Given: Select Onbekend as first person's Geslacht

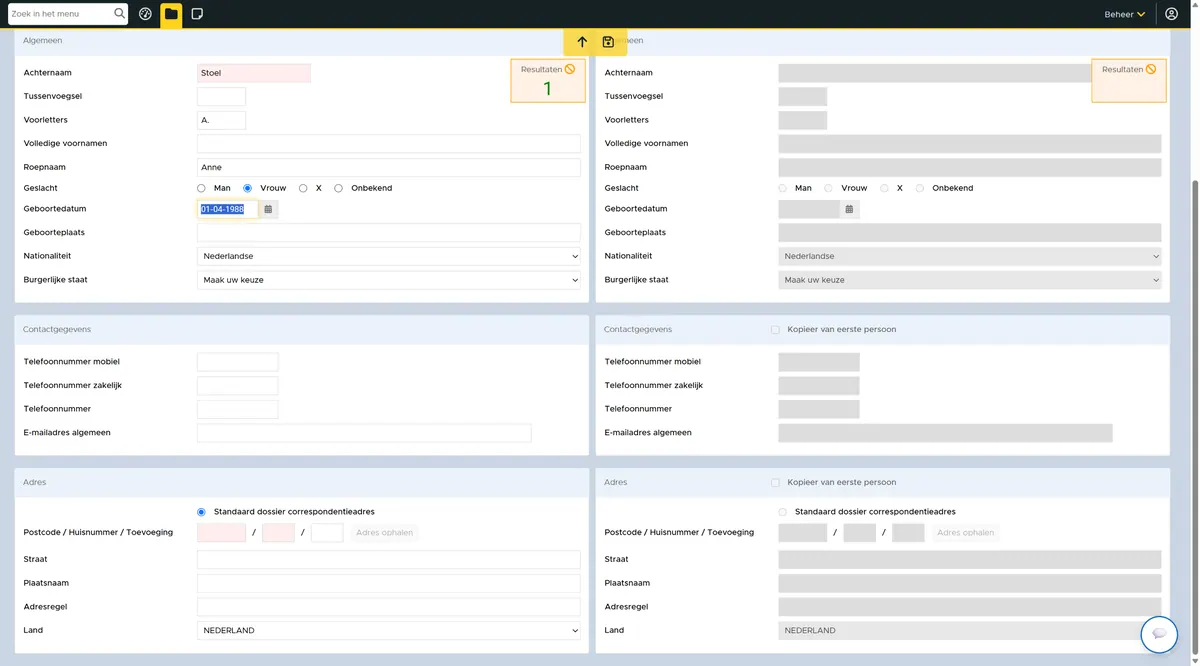Looking at the screenshot, I should pos(338,188).
